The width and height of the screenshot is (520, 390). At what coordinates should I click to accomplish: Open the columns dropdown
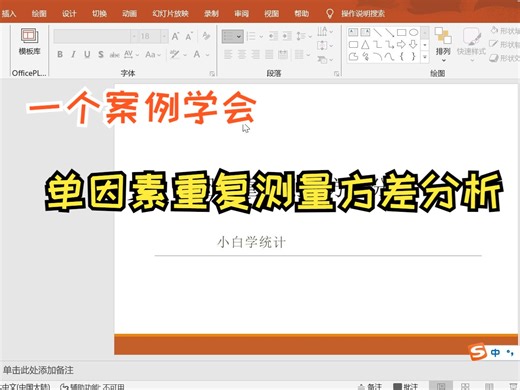pyautogui.click(x=303, y=55)
